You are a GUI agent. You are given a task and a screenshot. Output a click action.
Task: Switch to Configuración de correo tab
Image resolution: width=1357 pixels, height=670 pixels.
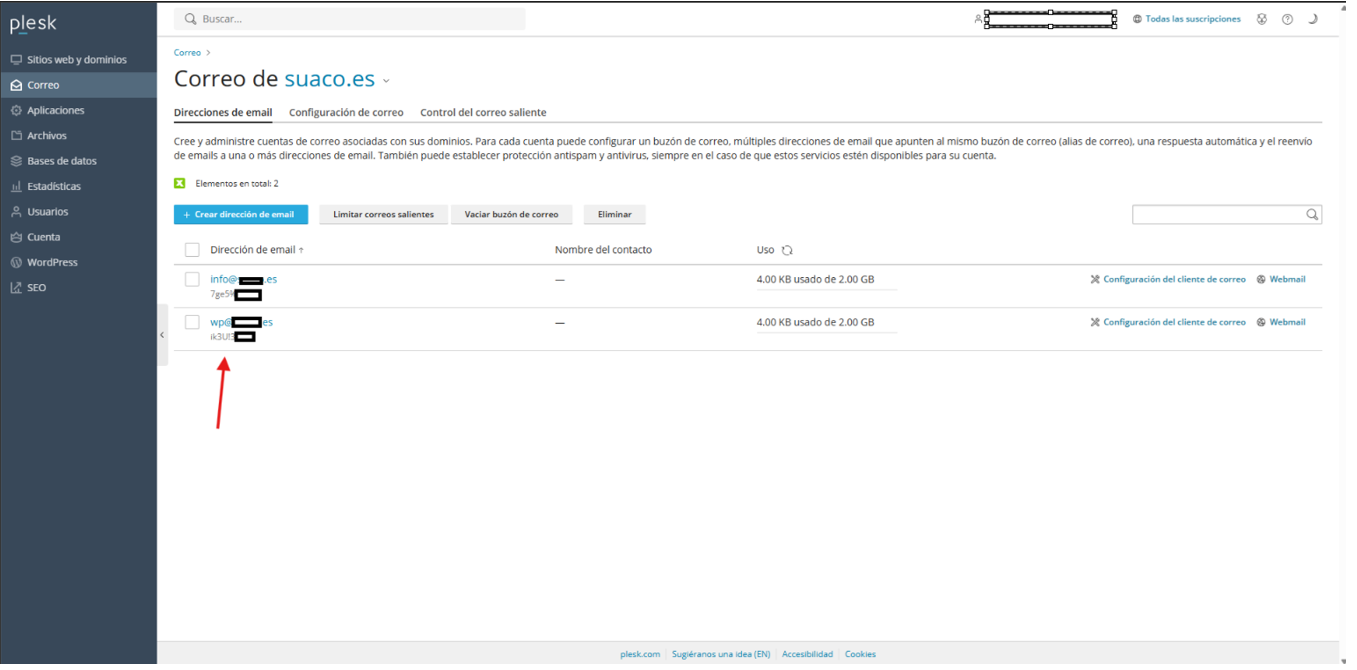[x=346, y=113]
